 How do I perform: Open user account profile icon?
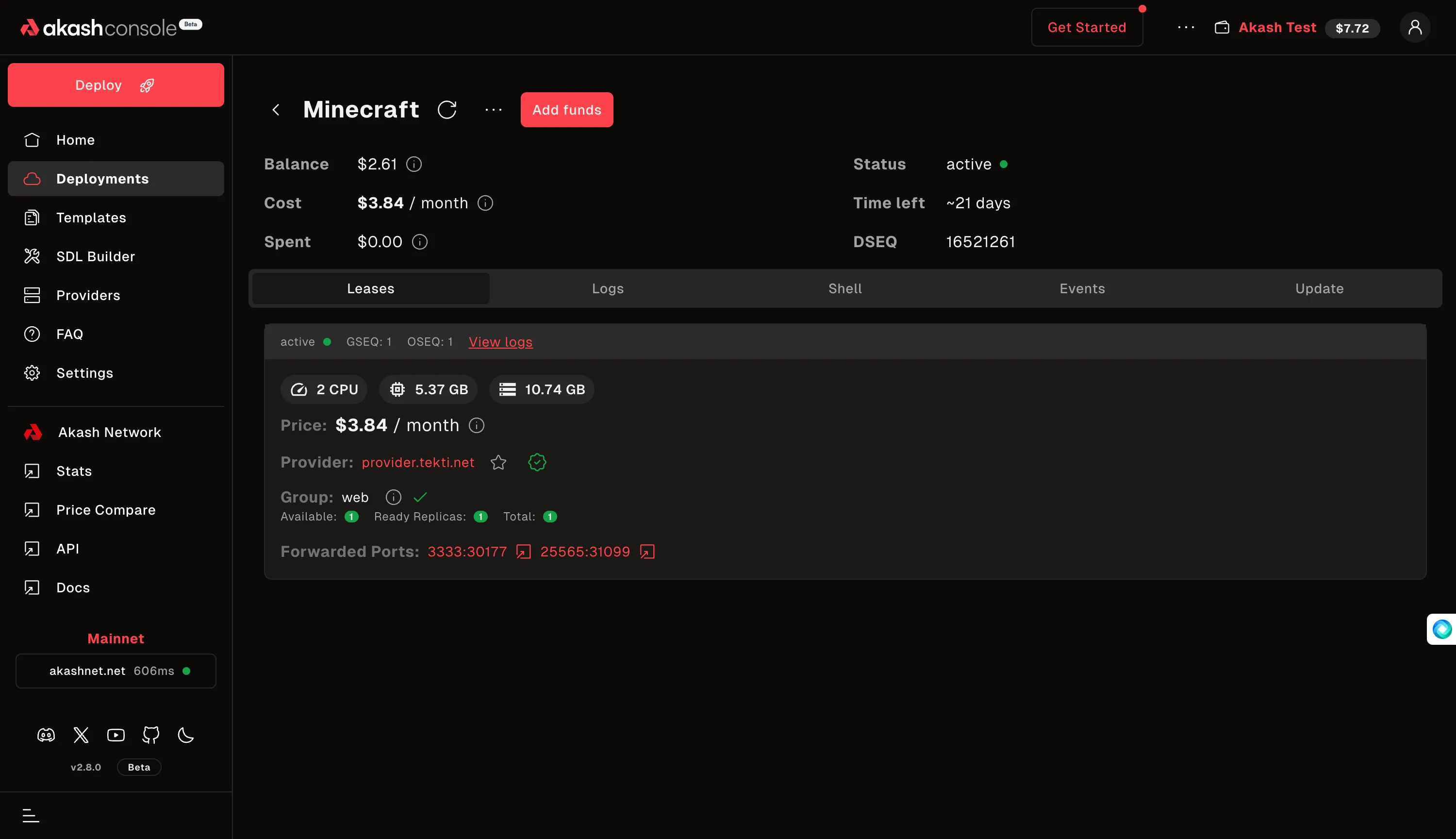tap(1415, 27)
